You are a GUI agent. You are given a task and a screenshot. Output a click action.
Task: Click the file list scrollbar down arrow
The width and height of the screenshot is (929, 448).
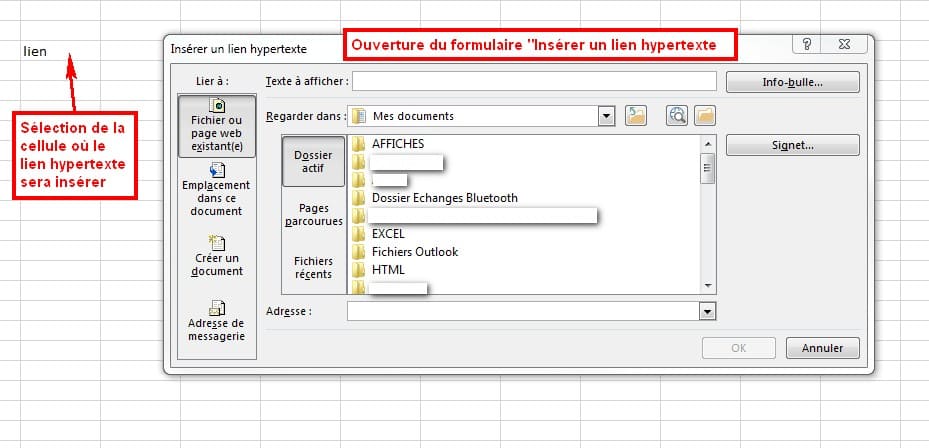708,286
